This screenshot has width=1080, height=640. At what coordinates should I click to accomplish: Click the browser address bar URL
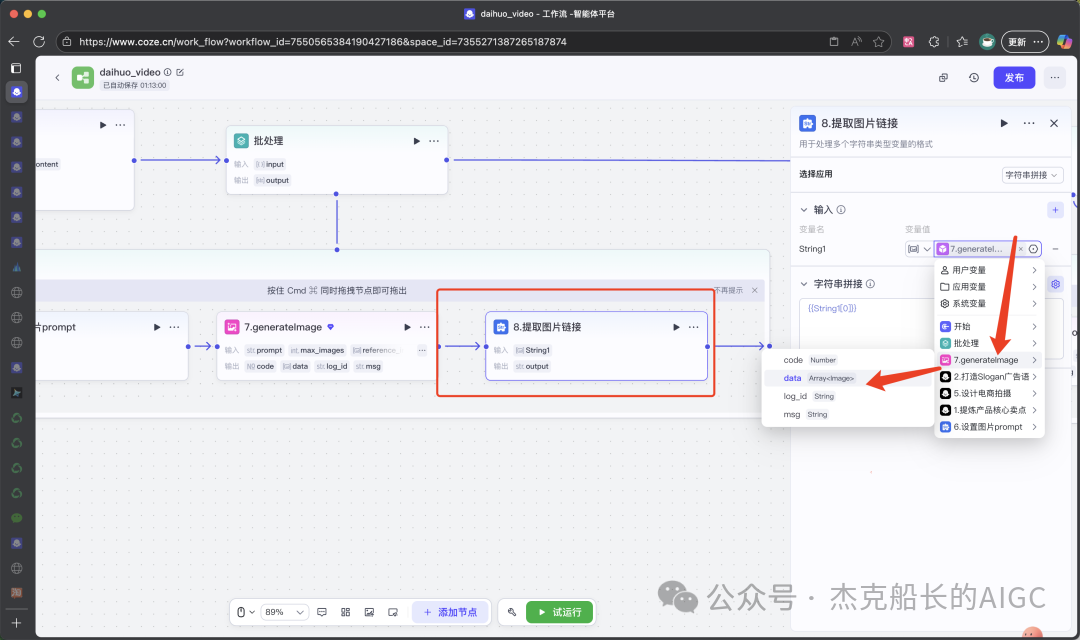pyautogui.click(x=322, y=41)
